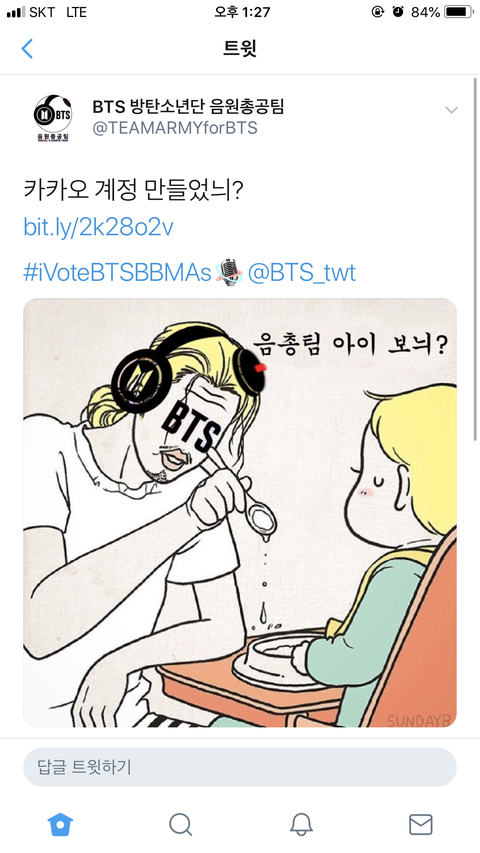Open the Notifications bell tab
The height and width of the screenshot is (853, 480).
pos(300,824)
